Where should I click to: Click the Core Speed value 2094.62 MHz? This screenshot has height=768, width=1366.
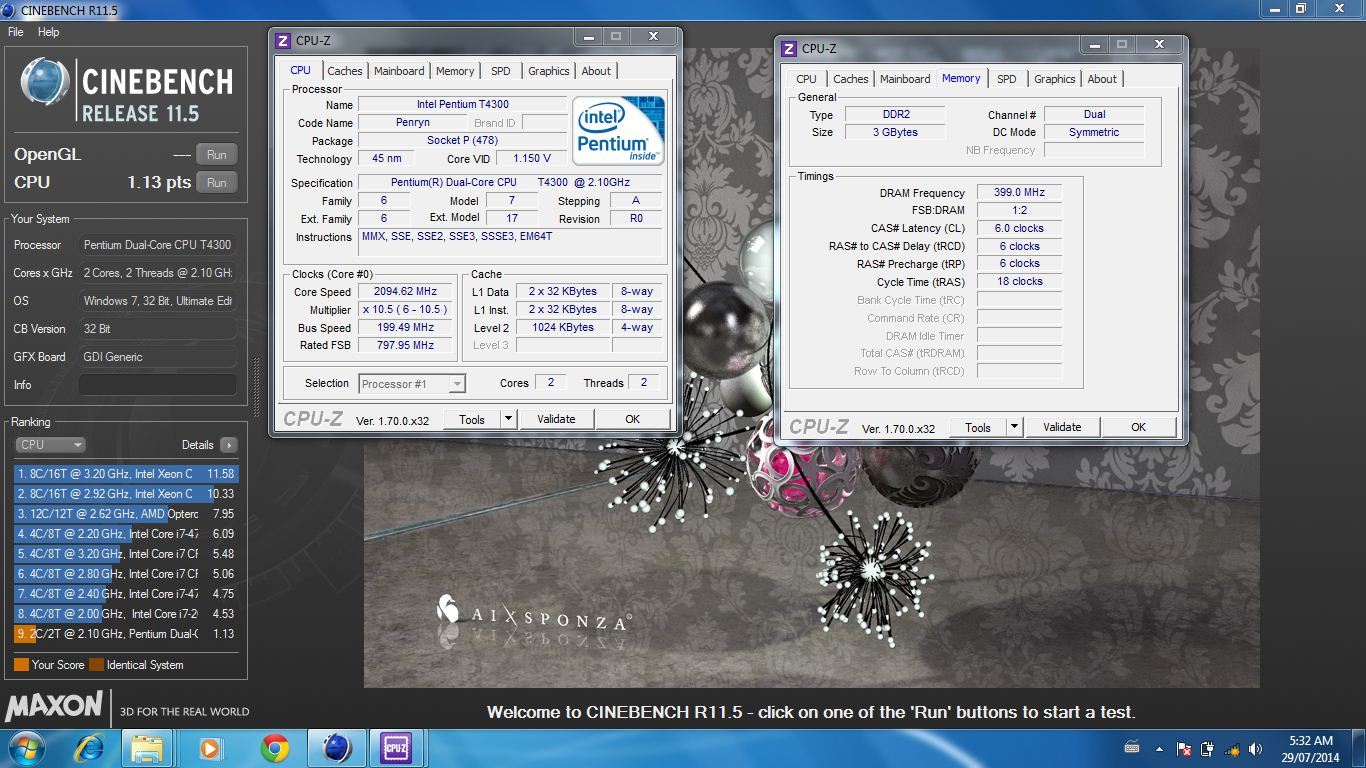point(405,292)
